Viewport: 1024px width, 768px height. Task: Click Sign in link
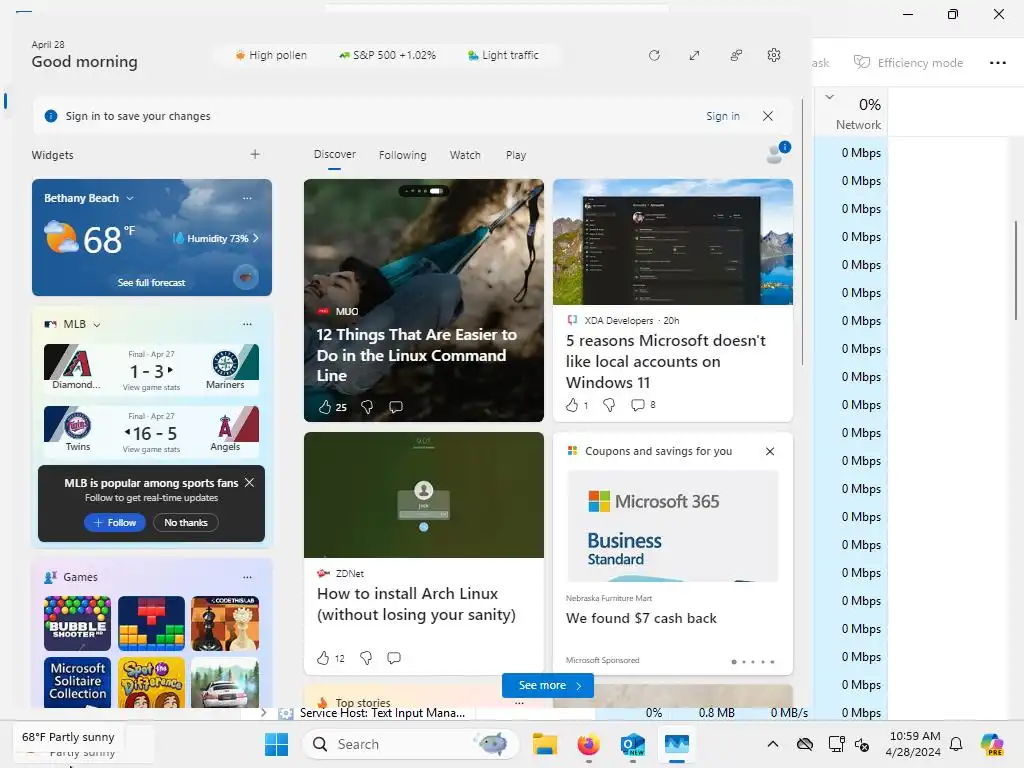(723, 116)
